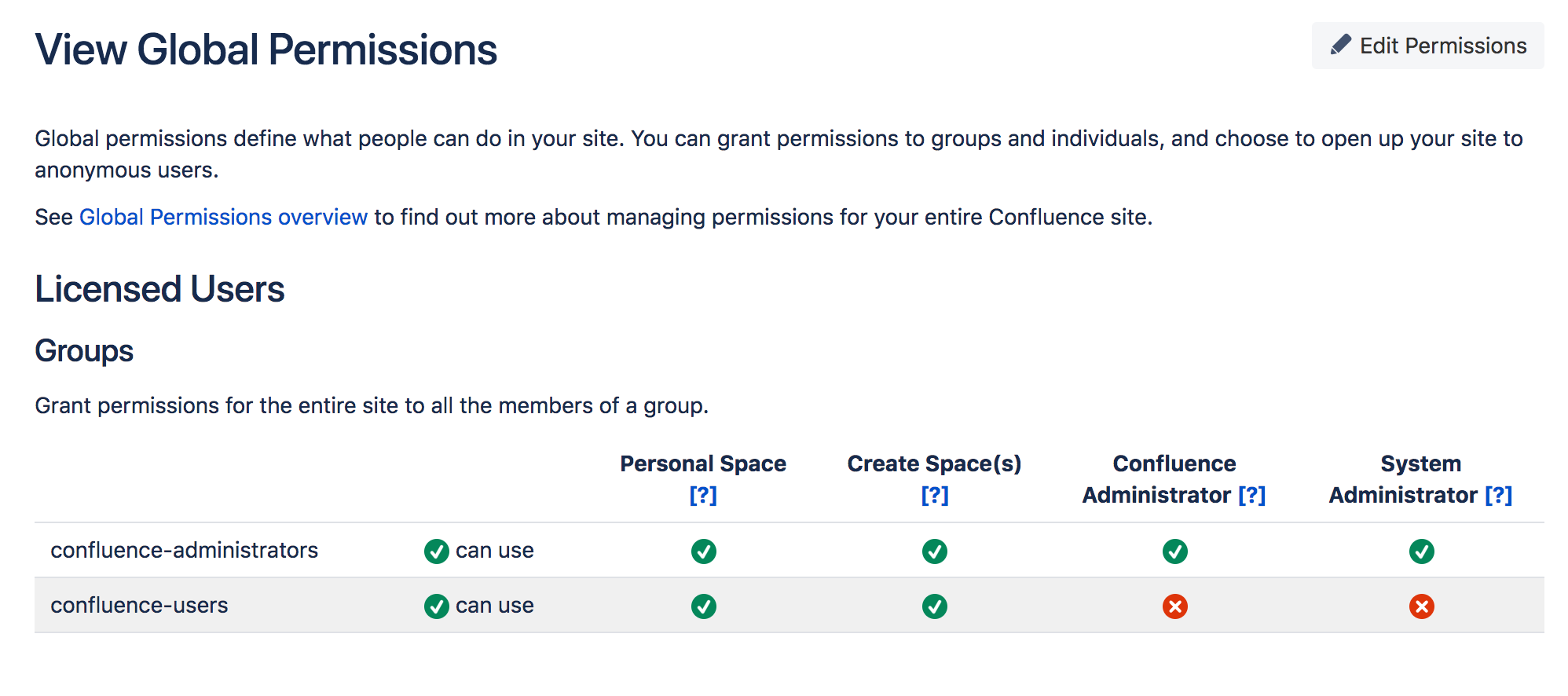Viewport: 1568px width, 696px height.
Task: Click the View Global Permissions heading
Action: (266, 49)
